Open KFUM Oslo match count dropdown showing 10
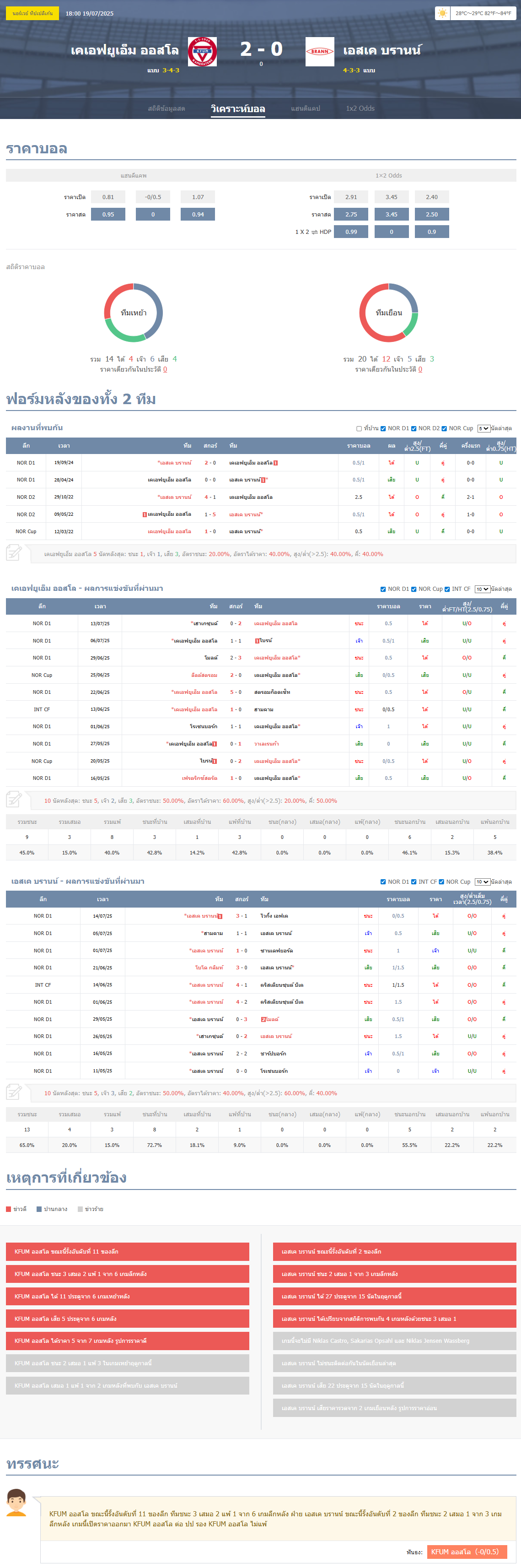The width and height of the screenshot is (521, 1568). pyautogui.click(x=483, y=589)
